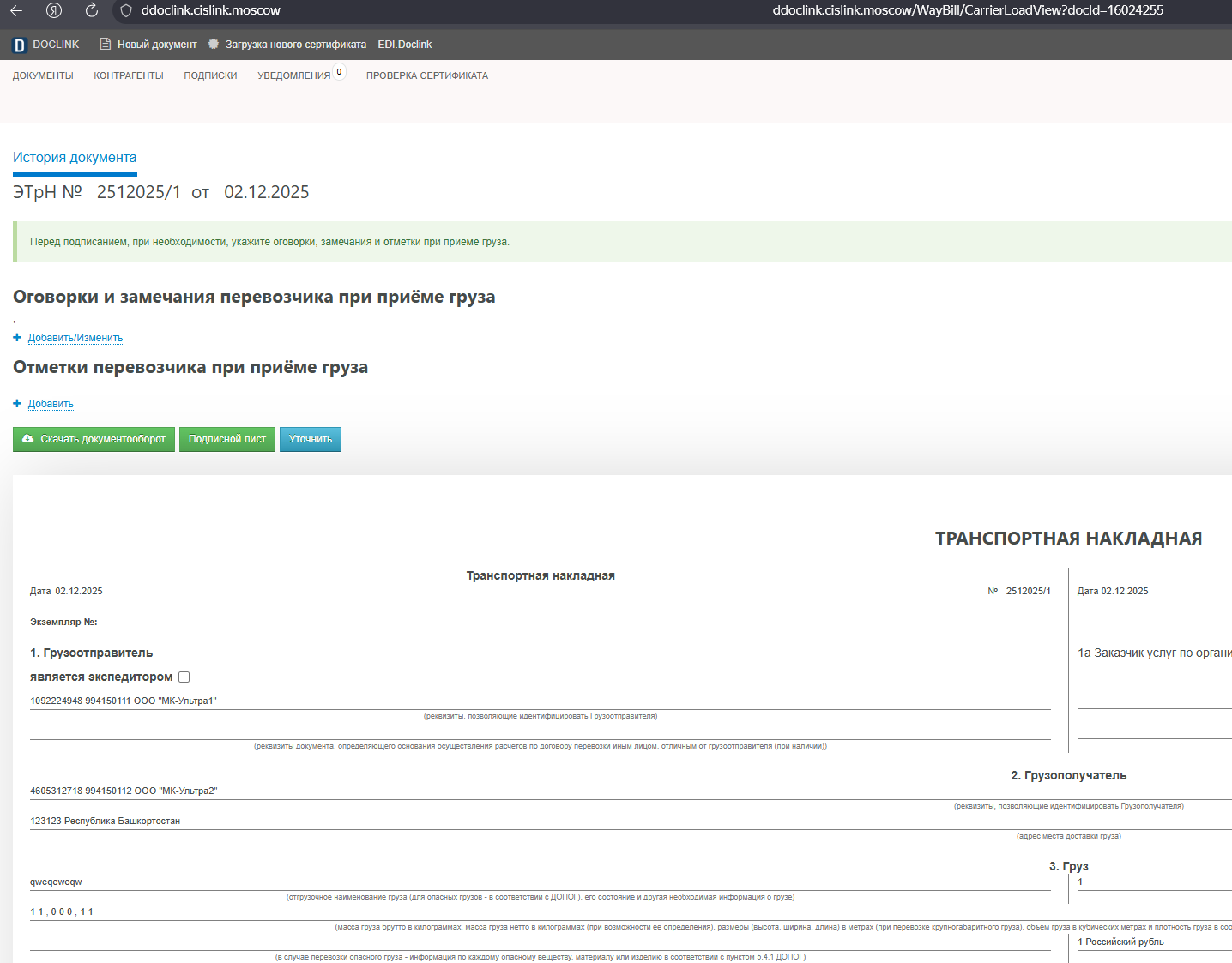Click document number '2512025/1' in heading
This screenshot has width=1232, height=963.
click(x=139, y=192)
